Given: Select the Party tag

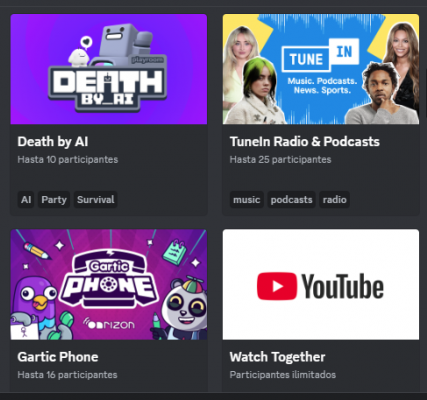Looking at the screenshot, I should (x=54, y=200).
